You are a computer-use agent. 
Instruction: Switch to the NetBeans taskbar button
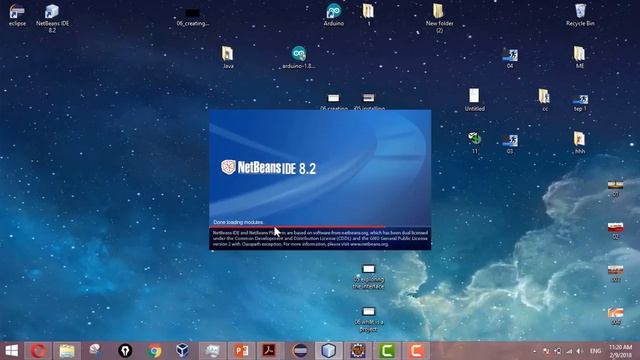pyautogui.click(x=329, y=351)
